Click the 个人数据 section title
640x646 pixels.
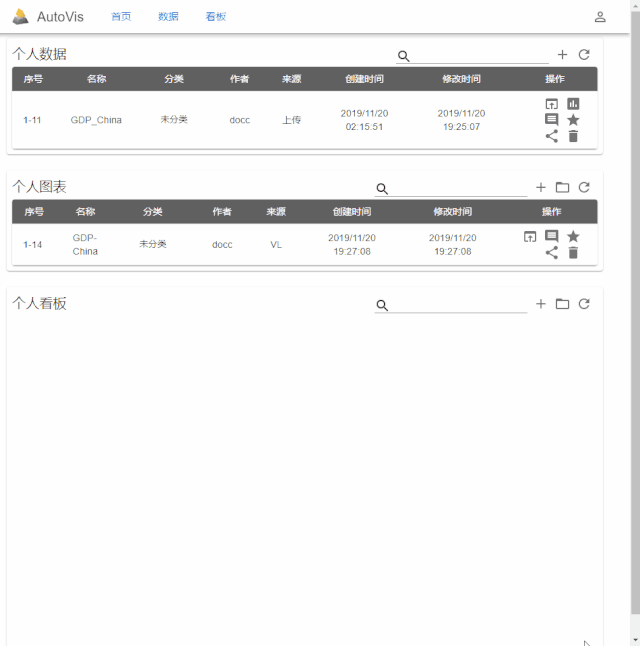pyautogui.click(x=40, y=54)
